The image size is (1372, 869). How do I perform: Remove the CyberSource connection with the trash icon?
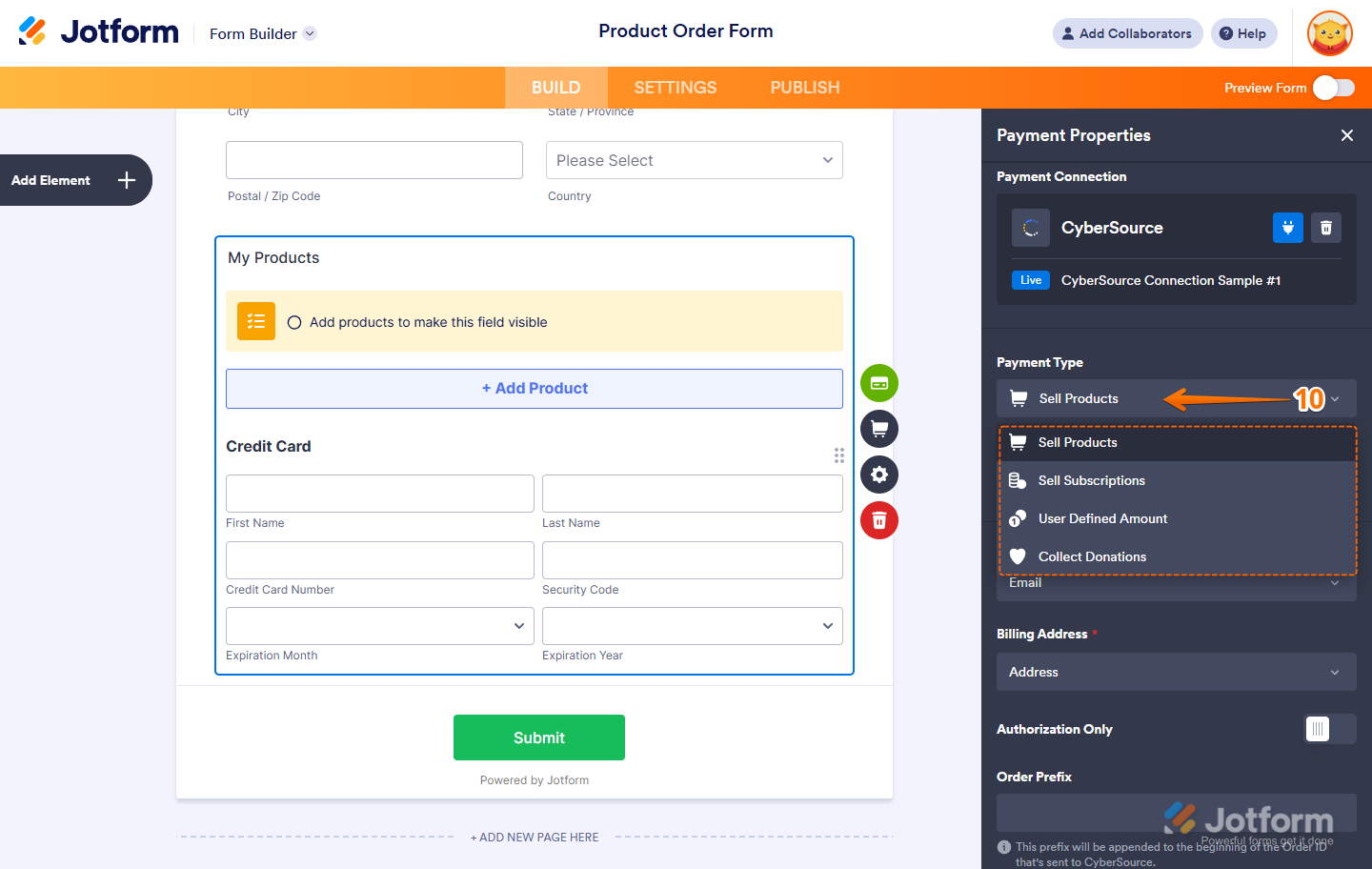[x=1326, y=228]
